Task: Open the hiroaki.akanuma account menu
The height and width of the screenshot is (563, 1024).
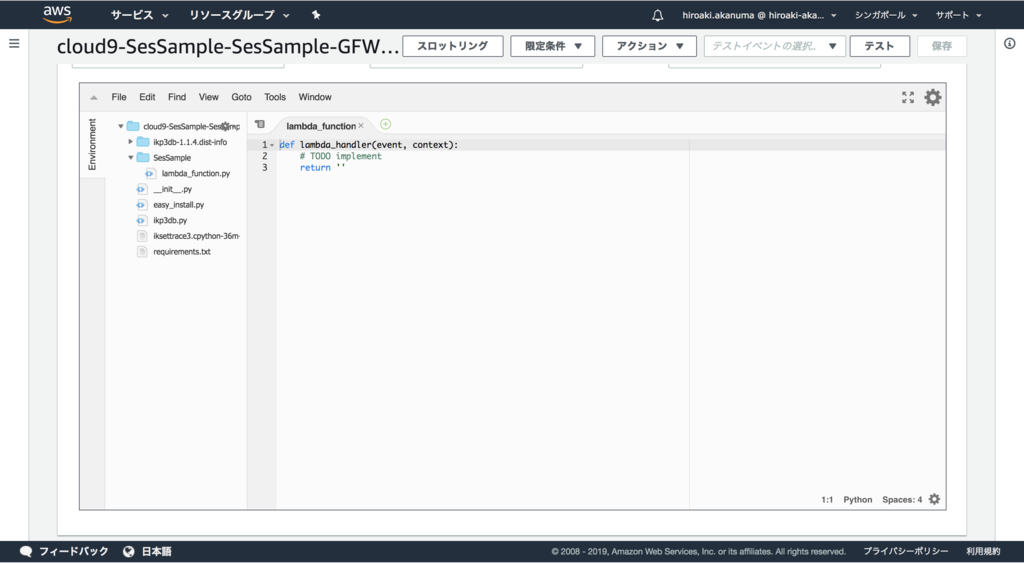Action: (x=760, y=15)
